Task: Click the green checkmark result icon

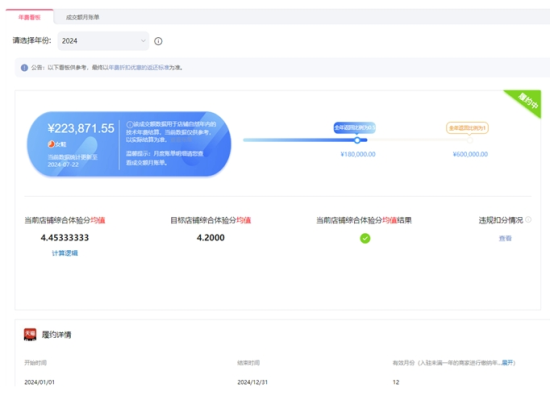Action: coord(365,239)
